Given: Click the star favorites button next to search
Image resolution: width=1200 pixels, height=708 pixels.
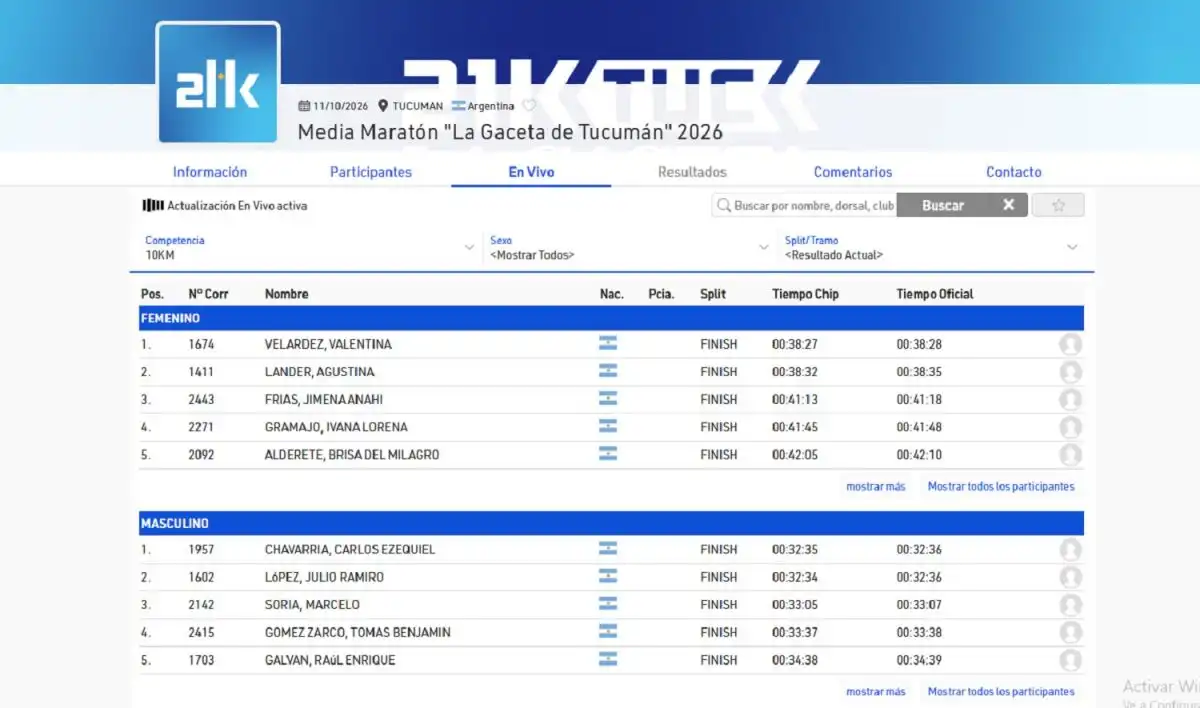Looking at the screenshot, I should (1058, 205).
